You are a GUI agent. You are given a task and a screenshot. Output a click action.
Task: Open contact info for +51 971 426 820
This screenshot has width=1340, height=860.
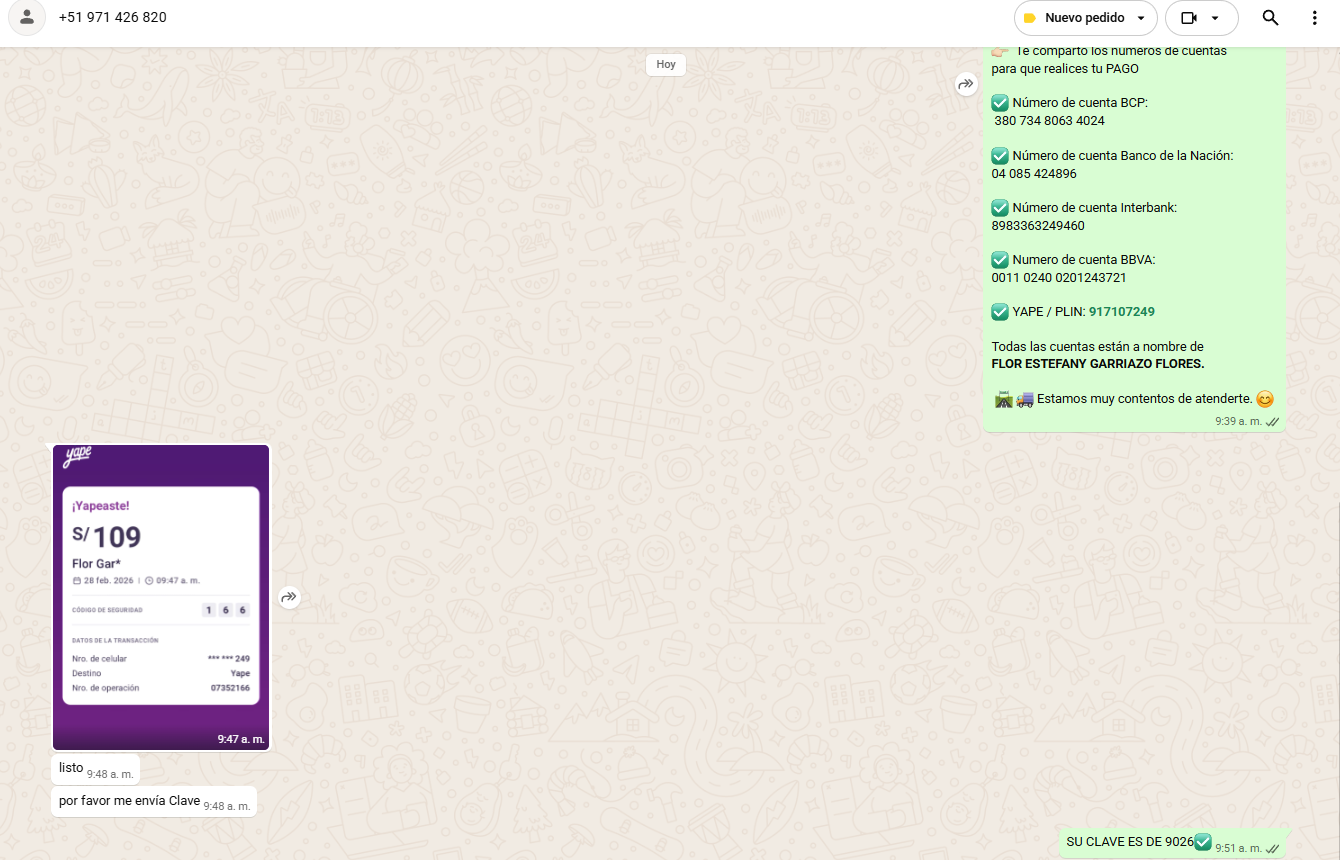coord(113,18)
